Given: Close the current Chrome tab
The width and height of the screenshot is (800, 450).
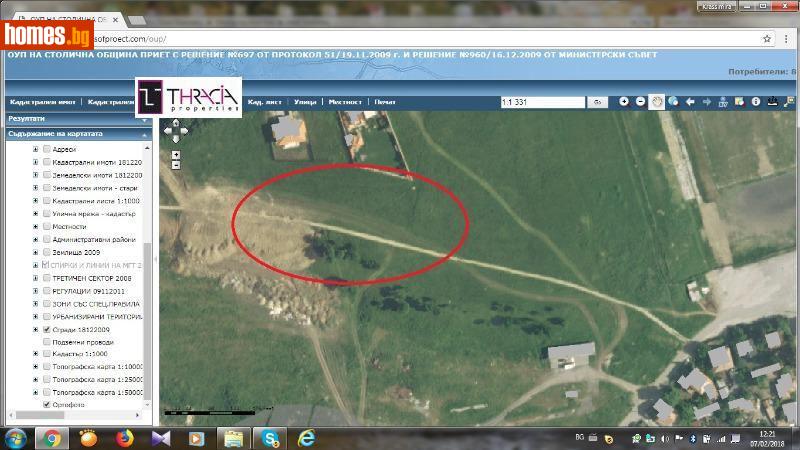Looking at the screenshot, I should pyautogui.click(x=115, y=20).
